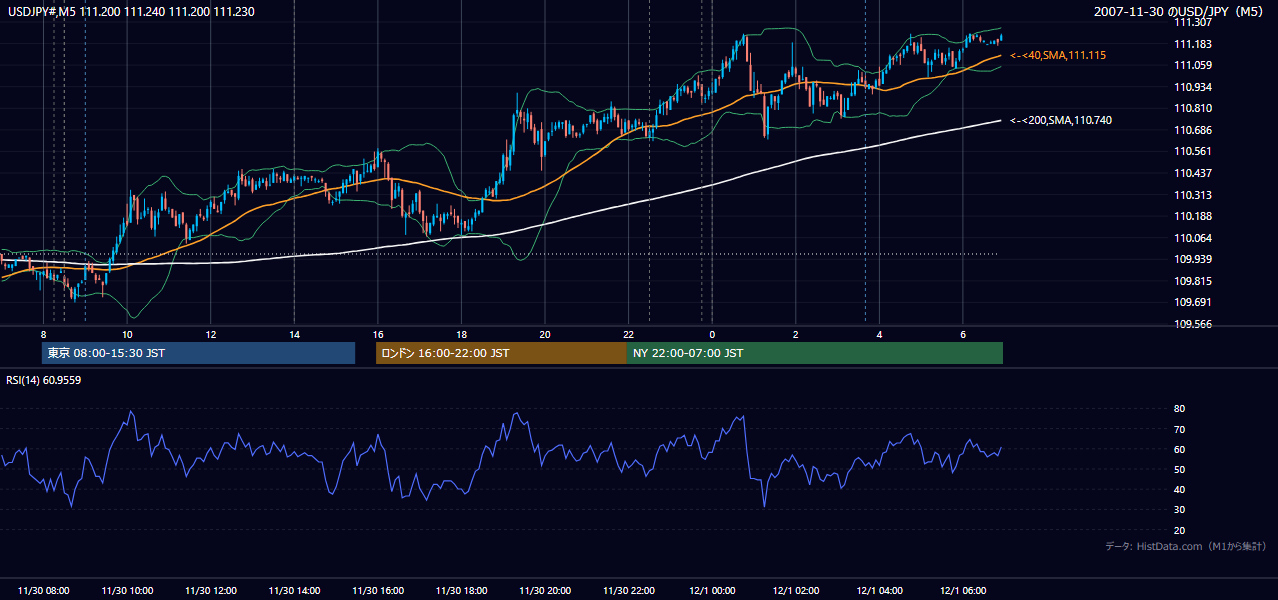Screen dimensions: 1278x600
Task: Select the London 16:00-22:00 JST session bar
Action: point(501,353)
